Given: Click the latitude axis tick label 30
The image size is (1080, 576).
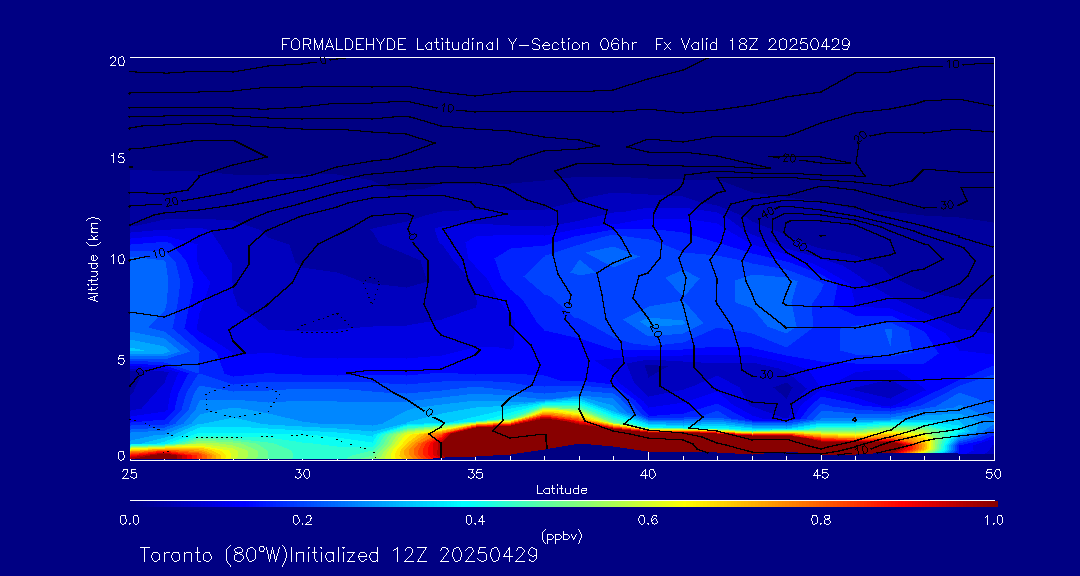Looking at the screenshot, I should click(302, 474).
